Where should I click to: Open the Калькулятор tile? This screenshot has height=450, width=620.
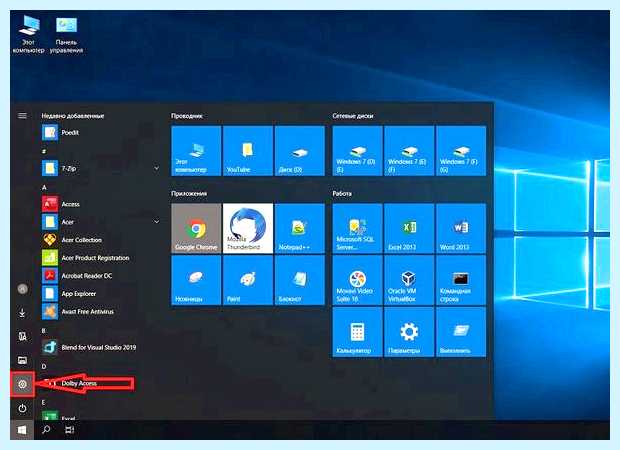[x=357, y=332]
